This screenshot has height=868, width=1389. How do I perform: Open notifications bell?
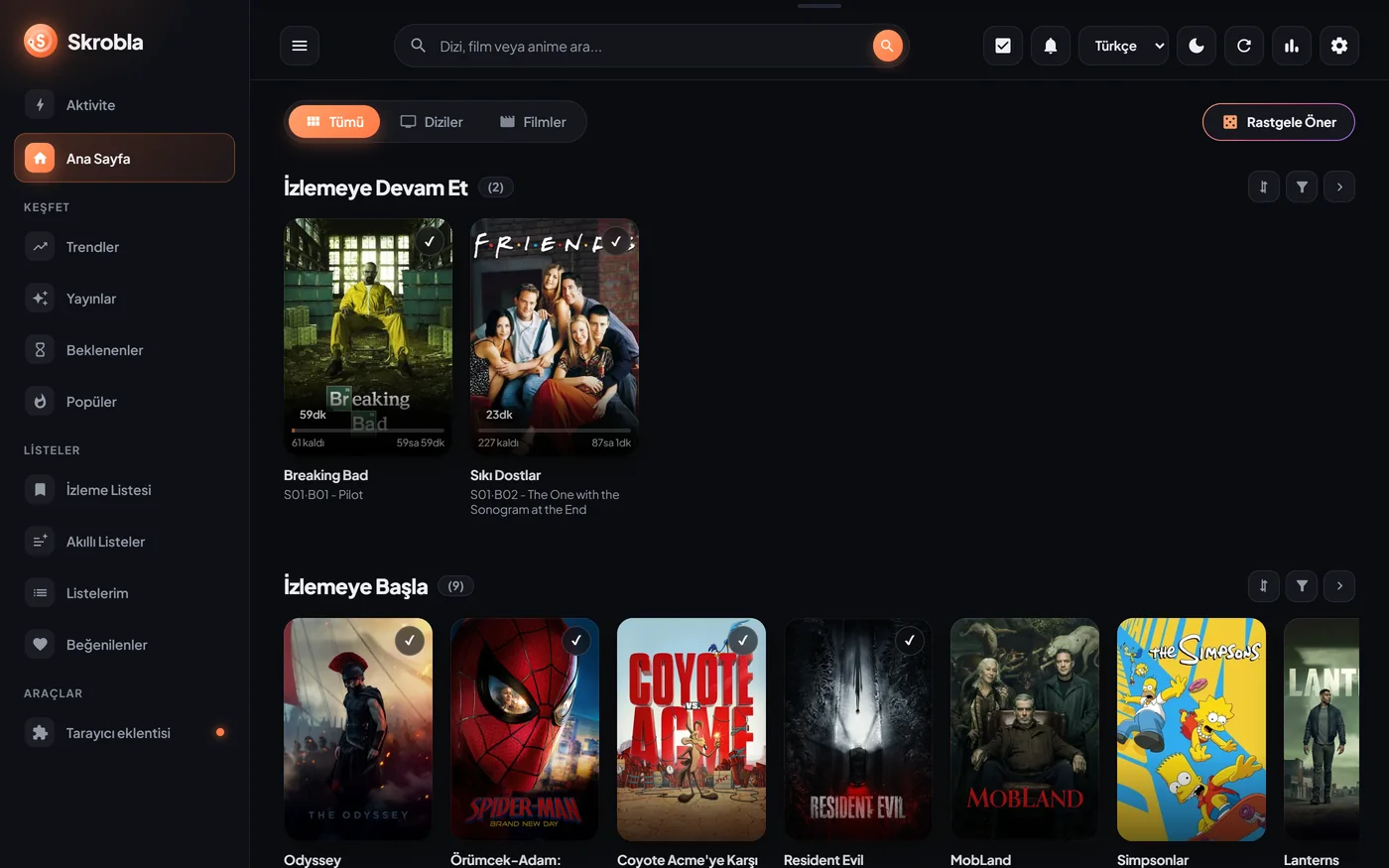click(1051, 46)
